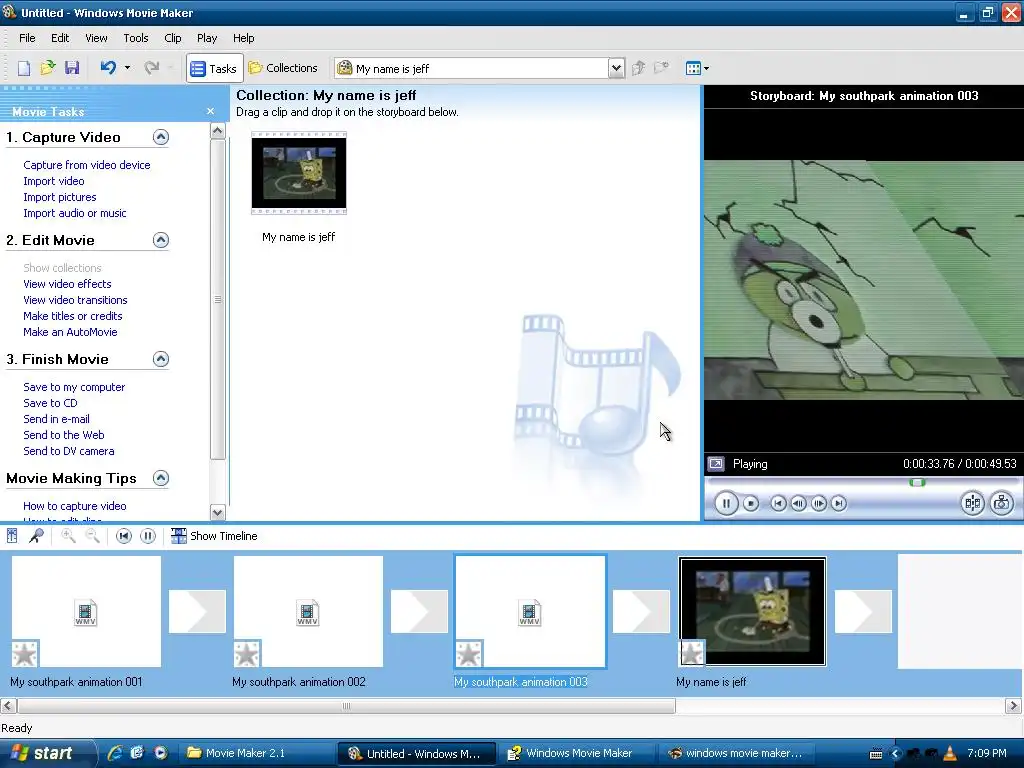Open a project with the folder icon
This screenshot has width=1024, height=768.
coord(48,68)
